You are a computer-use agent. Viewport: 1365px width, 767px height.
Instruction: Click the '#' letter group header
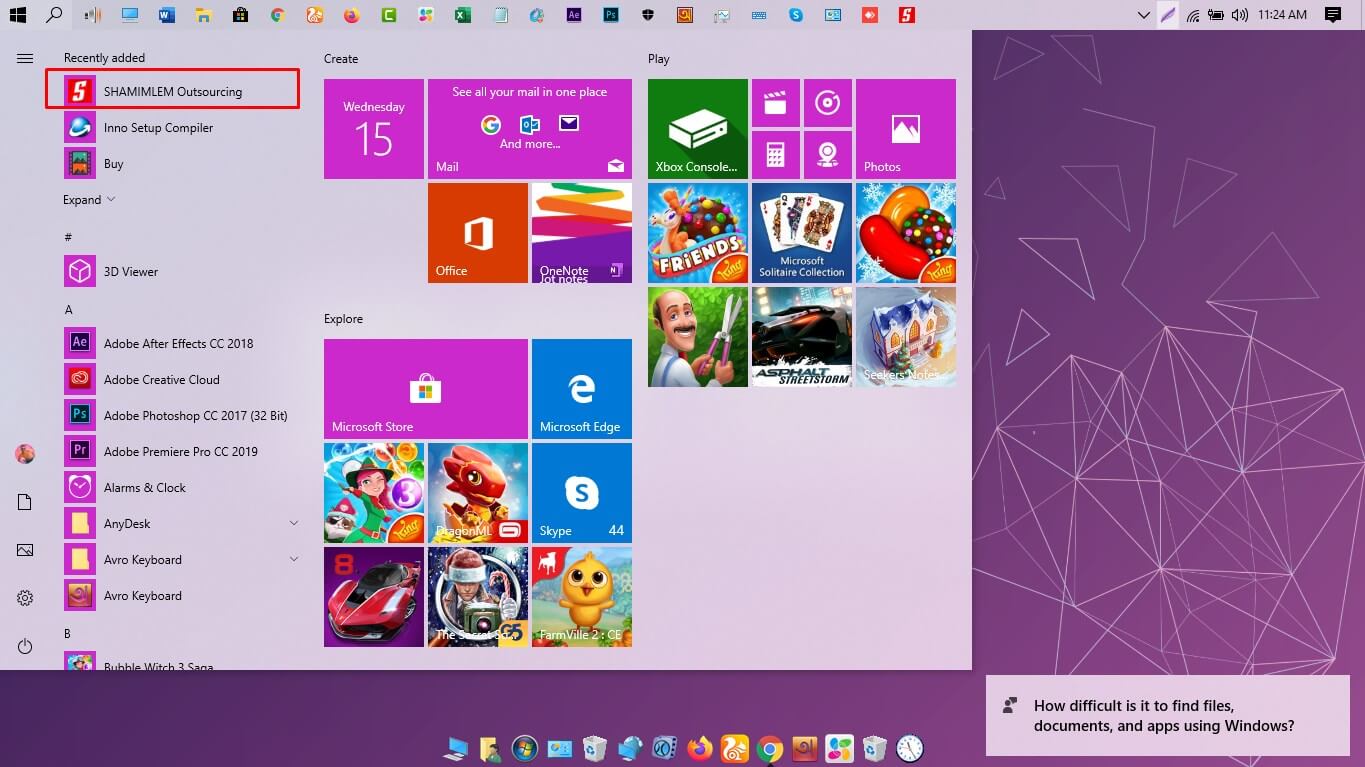[x=68, y=237]
